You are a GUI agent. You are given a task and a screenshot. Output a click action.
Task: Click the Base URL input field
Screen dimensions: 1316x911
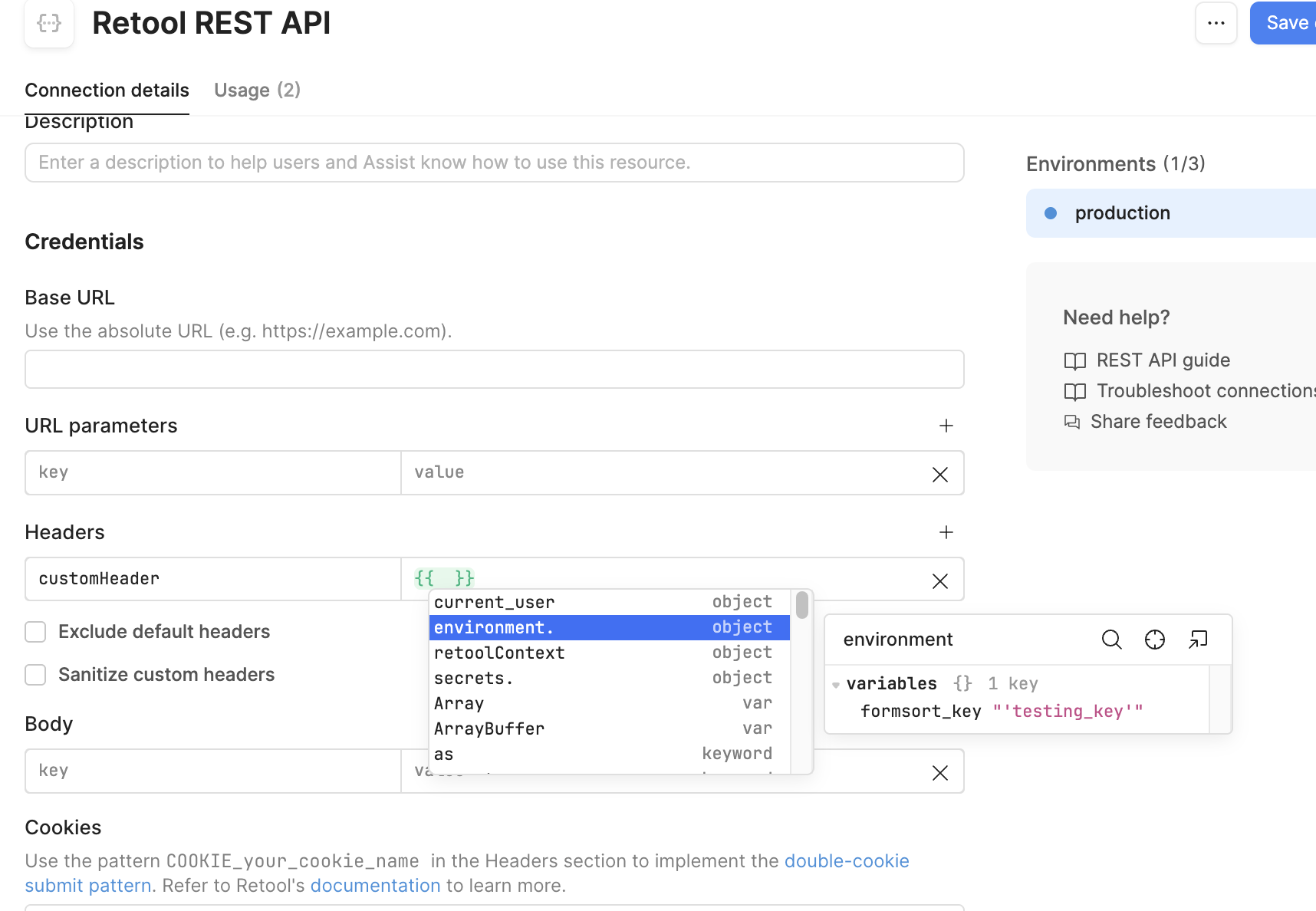494,370
